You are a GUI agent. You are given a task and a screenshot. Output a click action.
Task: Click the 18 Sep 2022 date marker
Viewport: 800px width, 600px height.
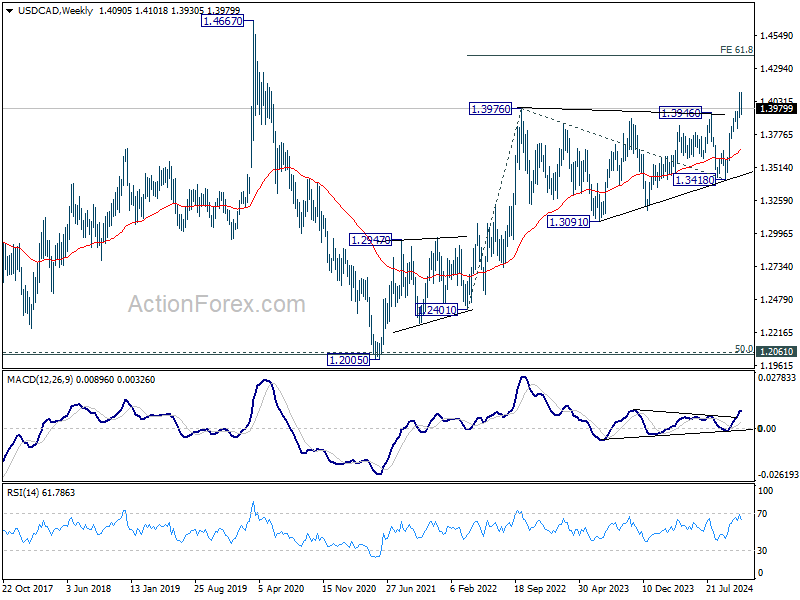[x=539, y=588]
